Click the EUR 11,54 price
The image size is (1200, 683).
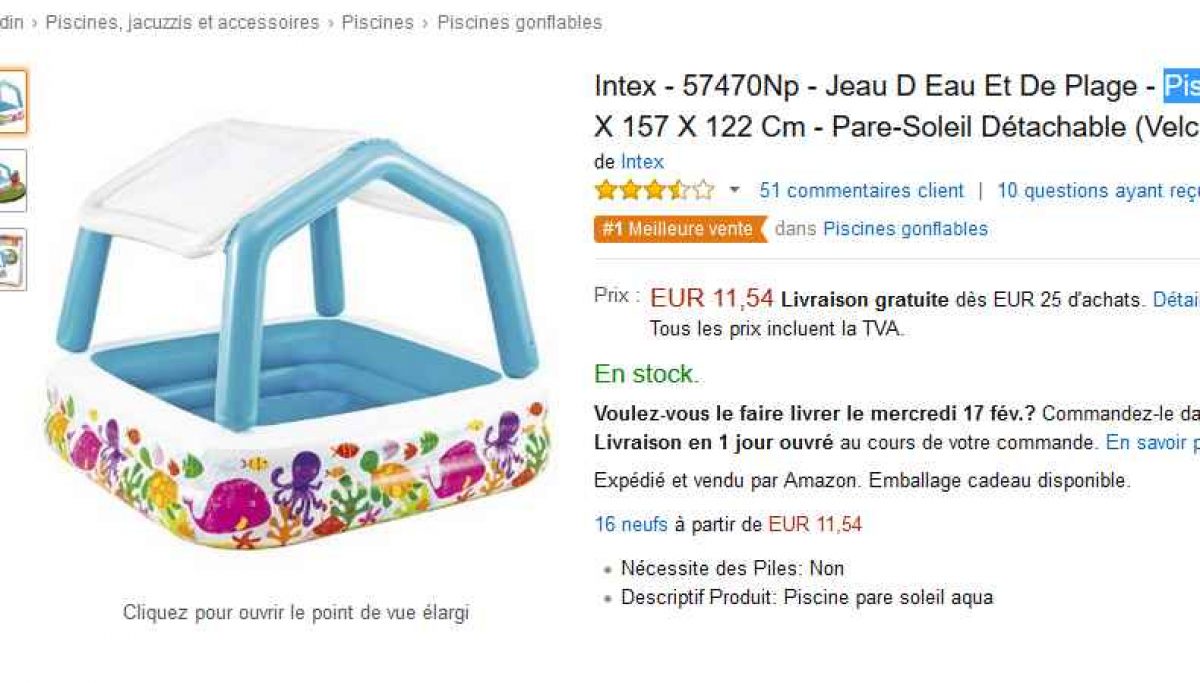(x=712, y=298)
